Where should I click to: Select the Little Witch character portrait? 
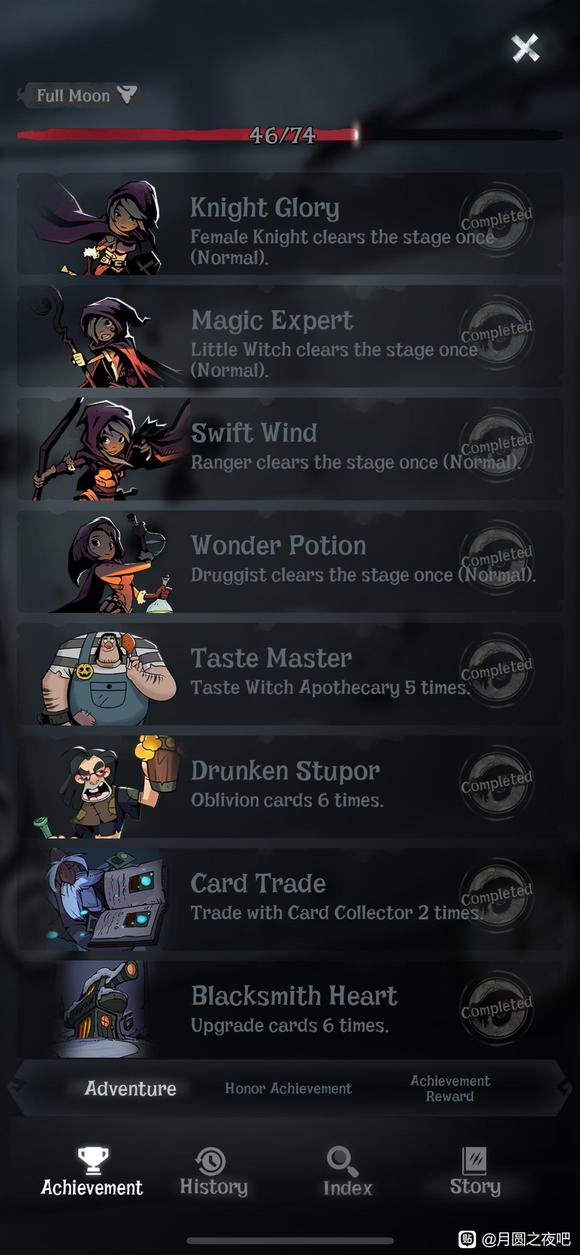102,337
